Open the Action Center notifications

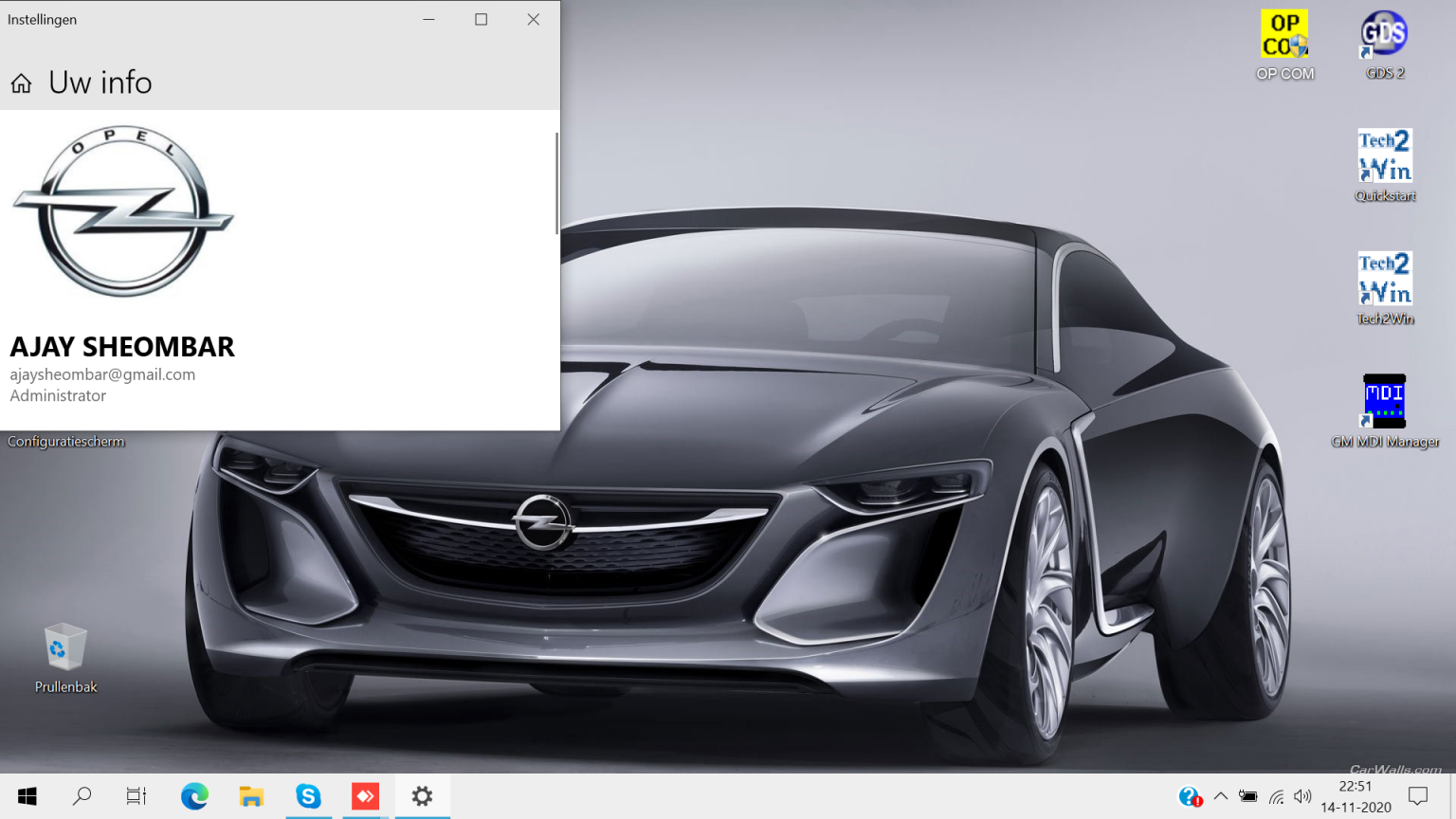[x=1417, y=796]
